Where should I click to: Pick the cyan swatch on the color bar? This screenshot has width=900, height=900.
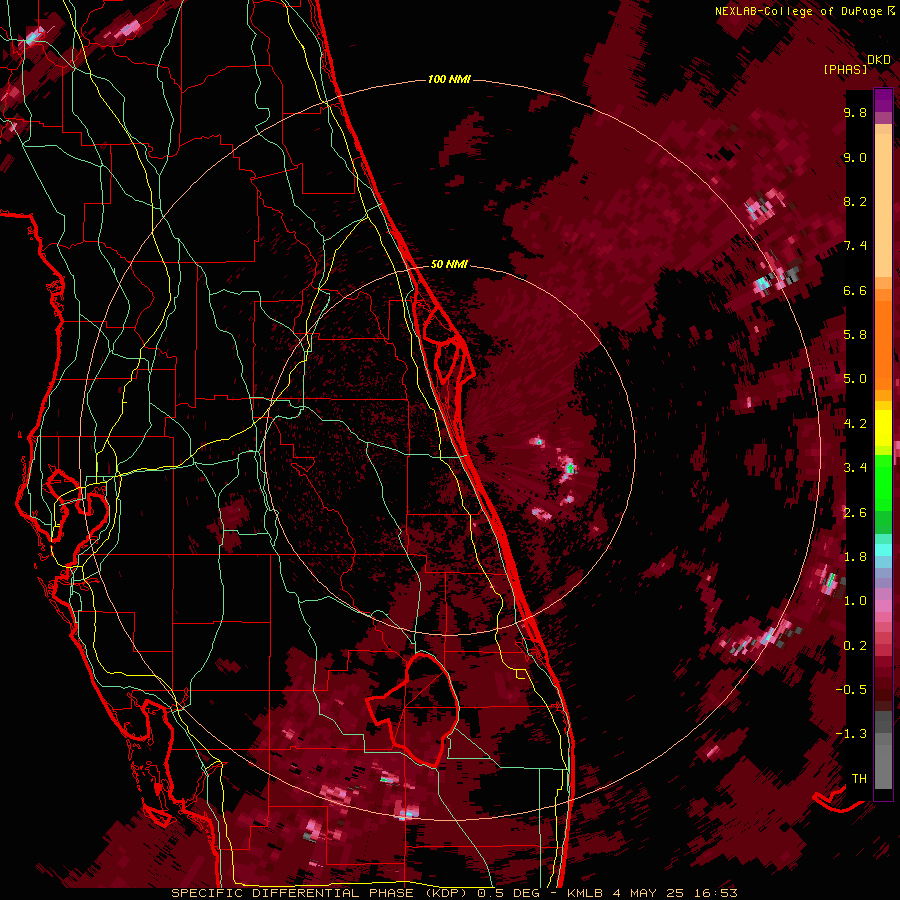(x=883, y=550)
